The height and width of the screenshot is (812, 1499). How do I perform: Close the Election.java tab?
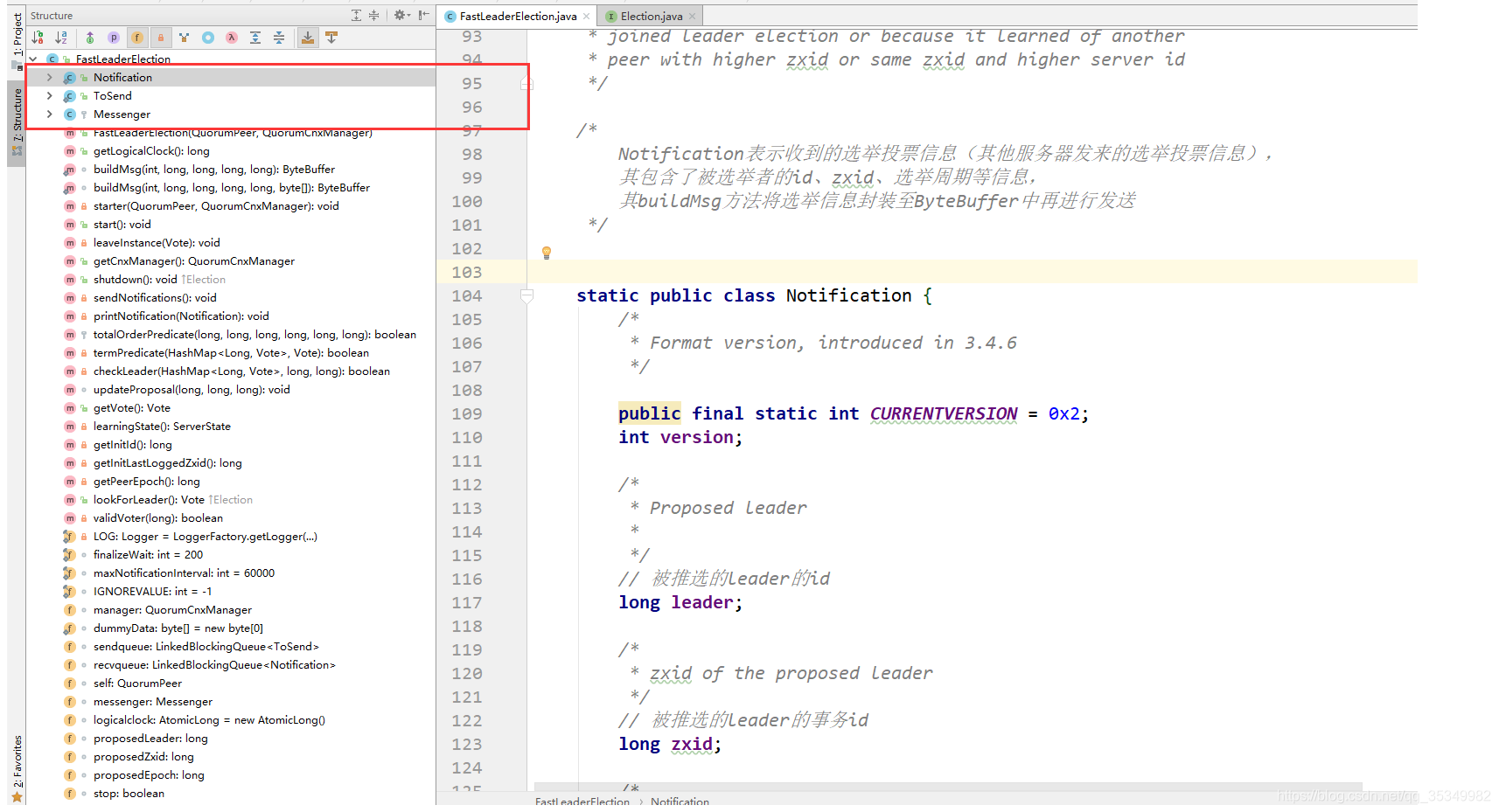click(x=693, y=17)
